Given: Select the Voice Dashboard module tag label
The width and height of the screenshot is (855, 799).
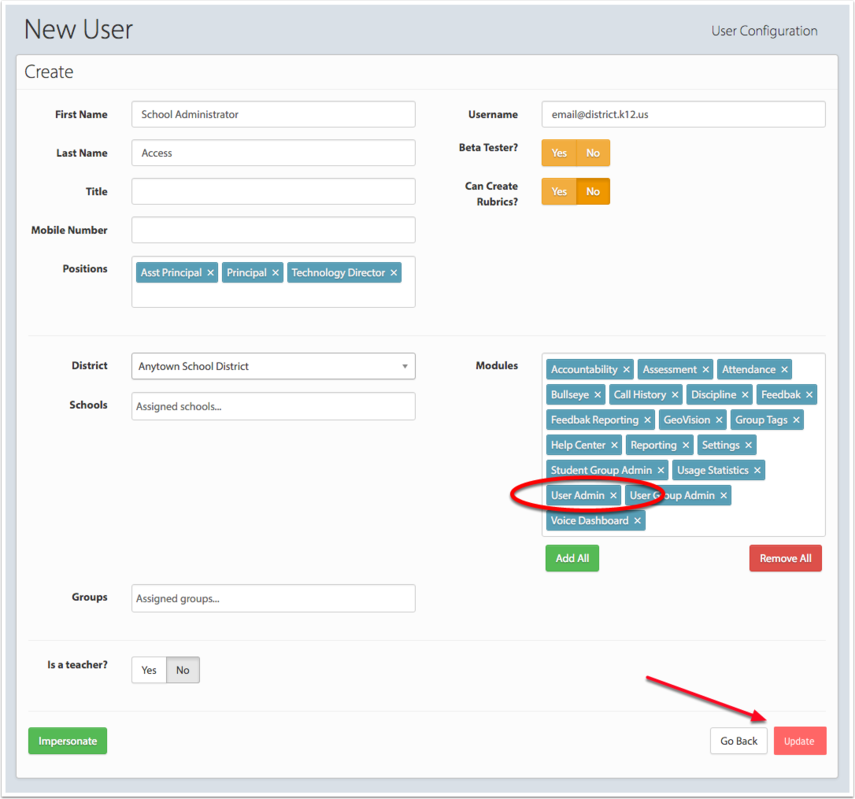Looking at the screenshot, I should click(589, 521).
